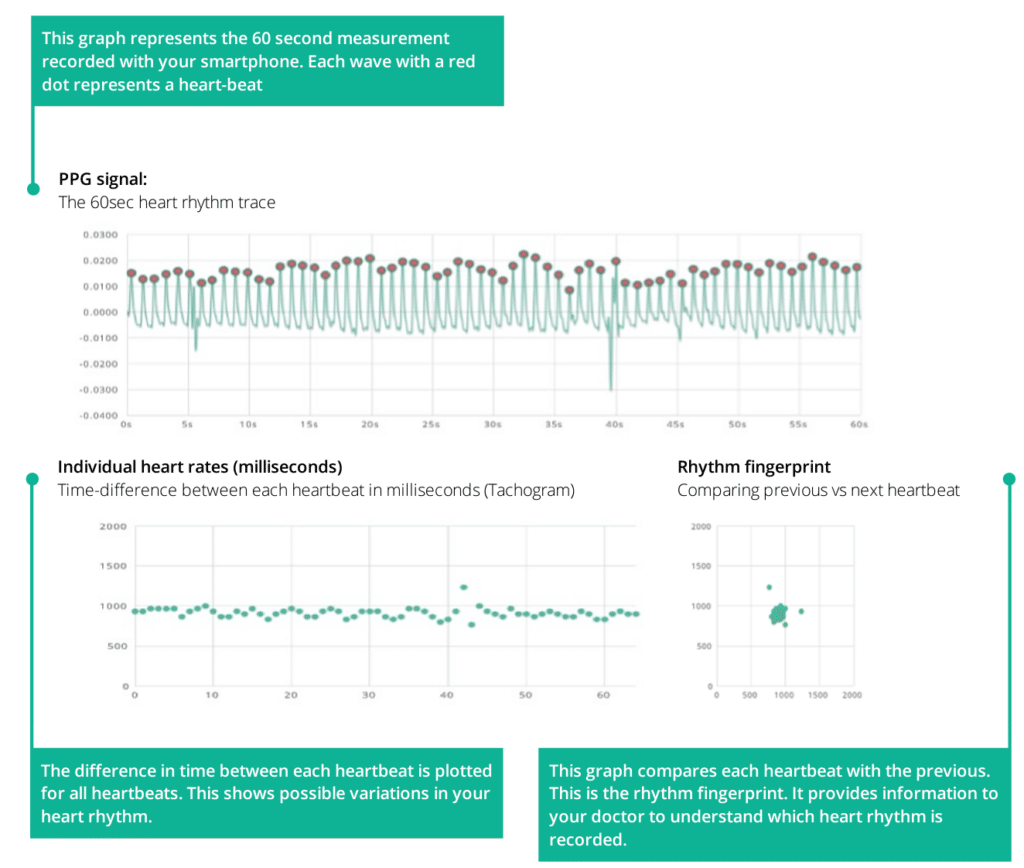Click the green bullet right of Rhythm fingerprint

pos(1007,477)
